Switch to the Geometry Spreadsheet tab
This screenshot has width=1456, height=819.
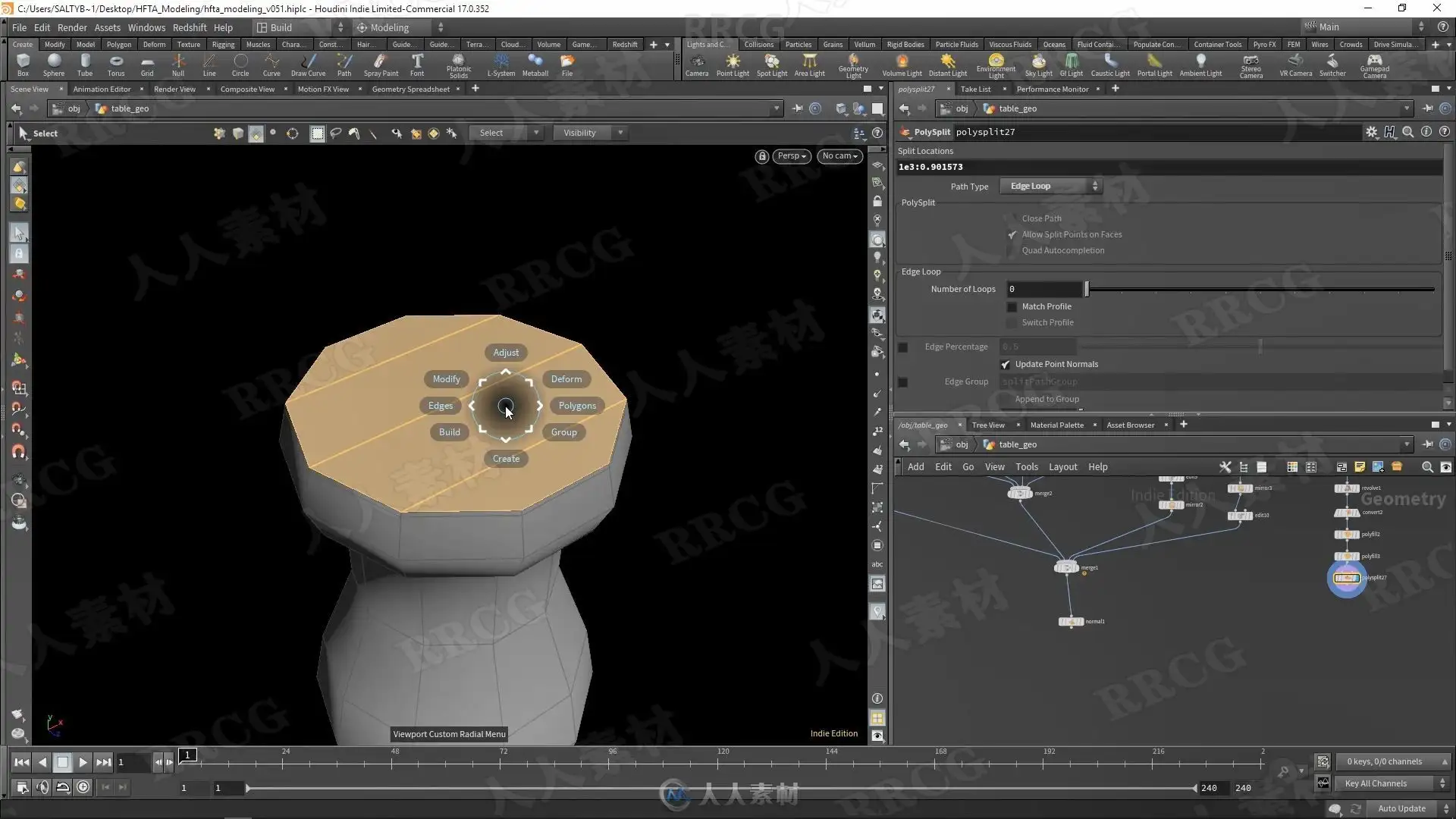click(x=410, y=89)
